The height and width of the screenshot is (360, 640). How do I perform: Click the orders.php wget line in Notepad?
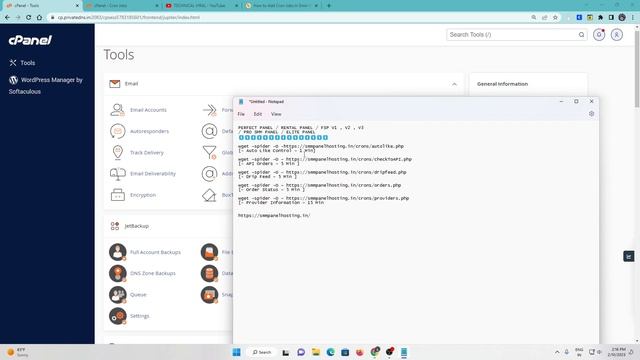click(319, 185)
